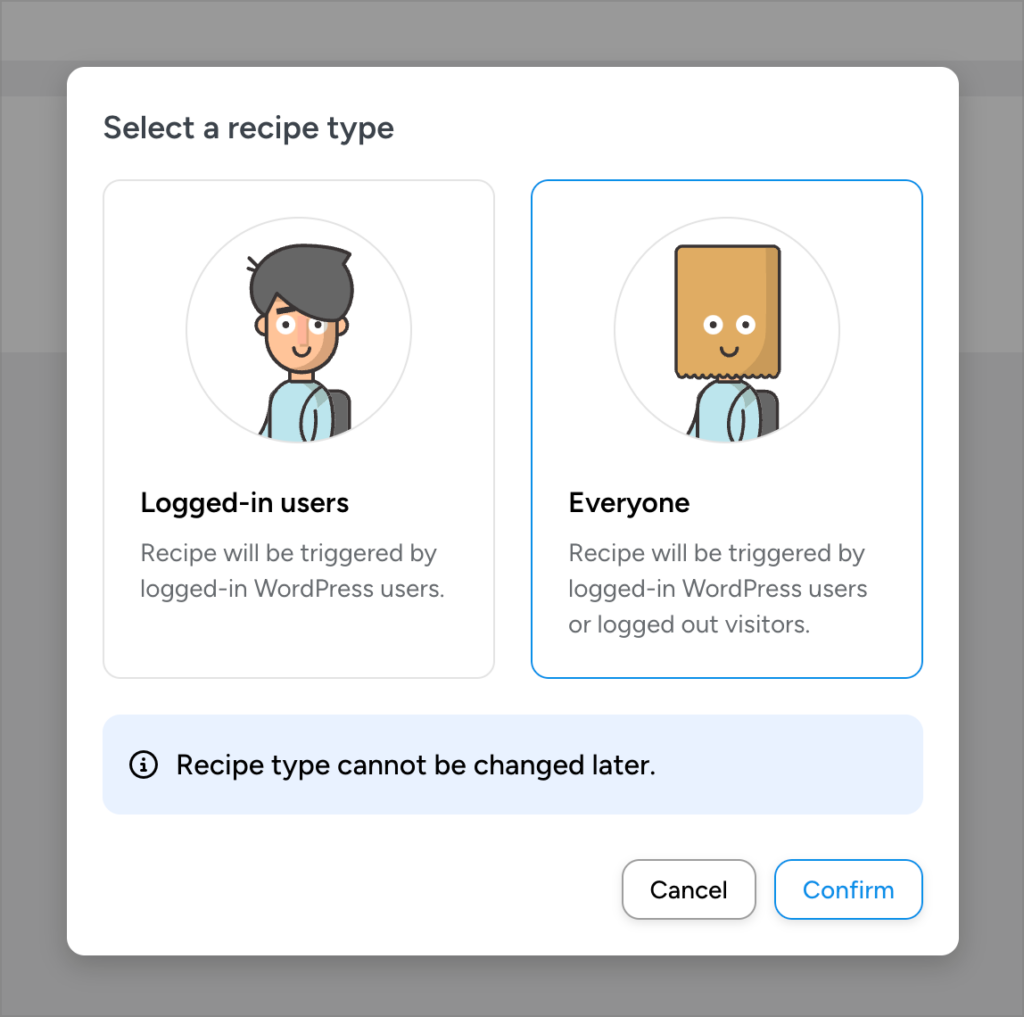Image resolution: width=1024 pixels, height=1017 pixels.
Task: Click the circular avatar frame on the Logged-in card
Action: [x=298, y=330]
